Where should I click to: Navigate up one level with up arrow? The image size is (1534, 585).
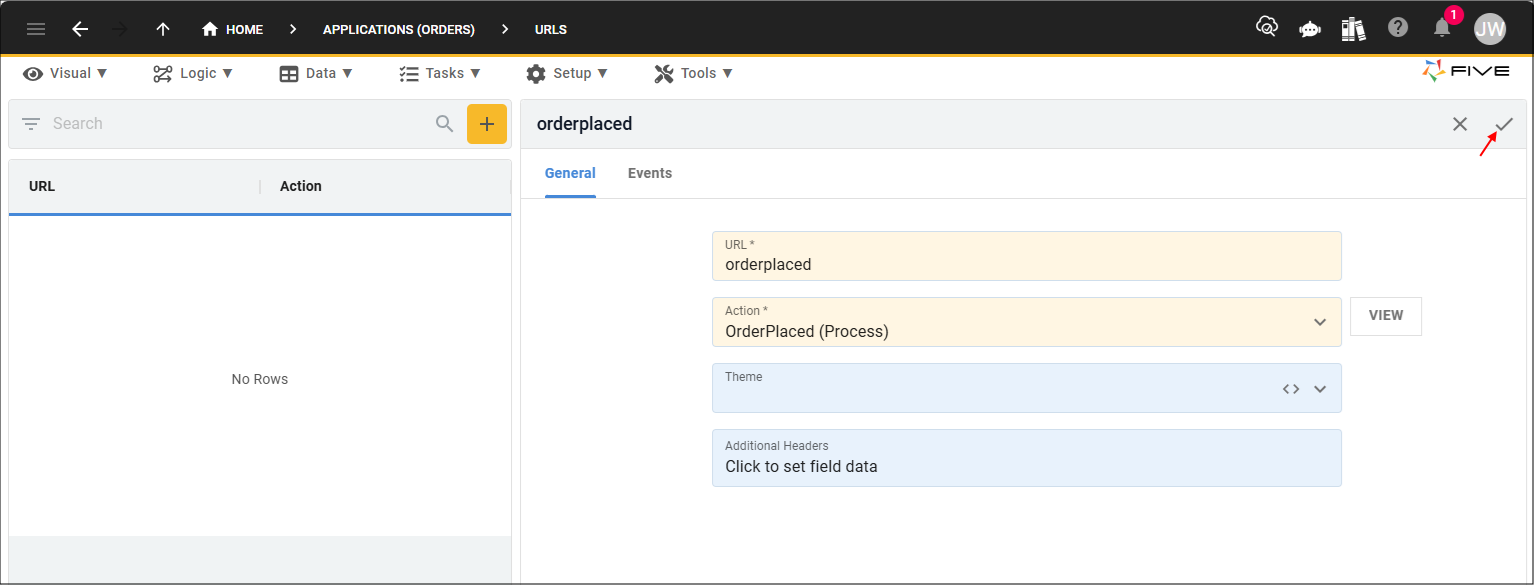click(163, 29)
